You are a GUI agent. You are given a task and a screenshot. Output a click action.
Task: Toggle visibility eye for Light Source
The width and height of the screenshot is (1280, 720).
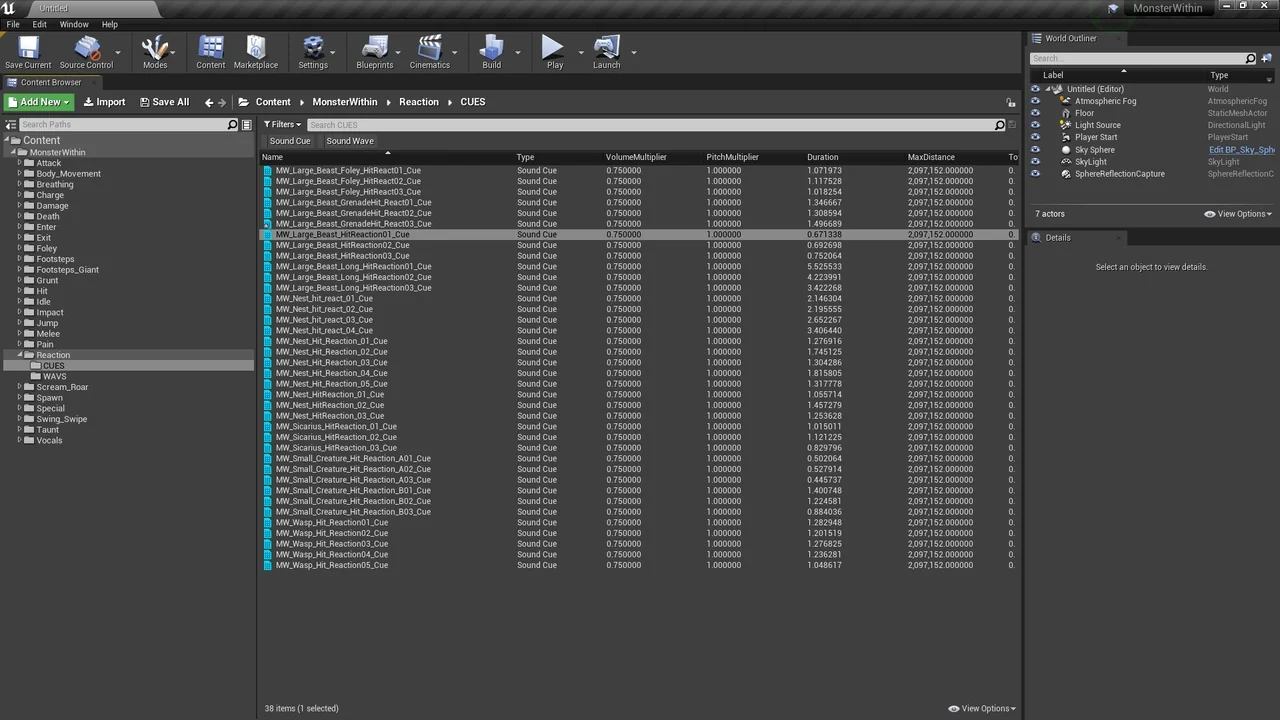(1035, 125)
